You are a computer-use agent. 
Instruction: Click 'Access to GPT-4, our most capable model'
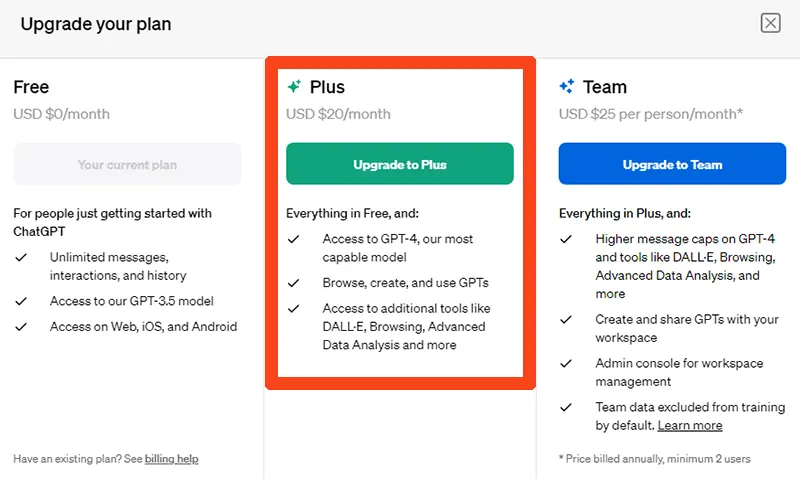(x=397, y=248)
